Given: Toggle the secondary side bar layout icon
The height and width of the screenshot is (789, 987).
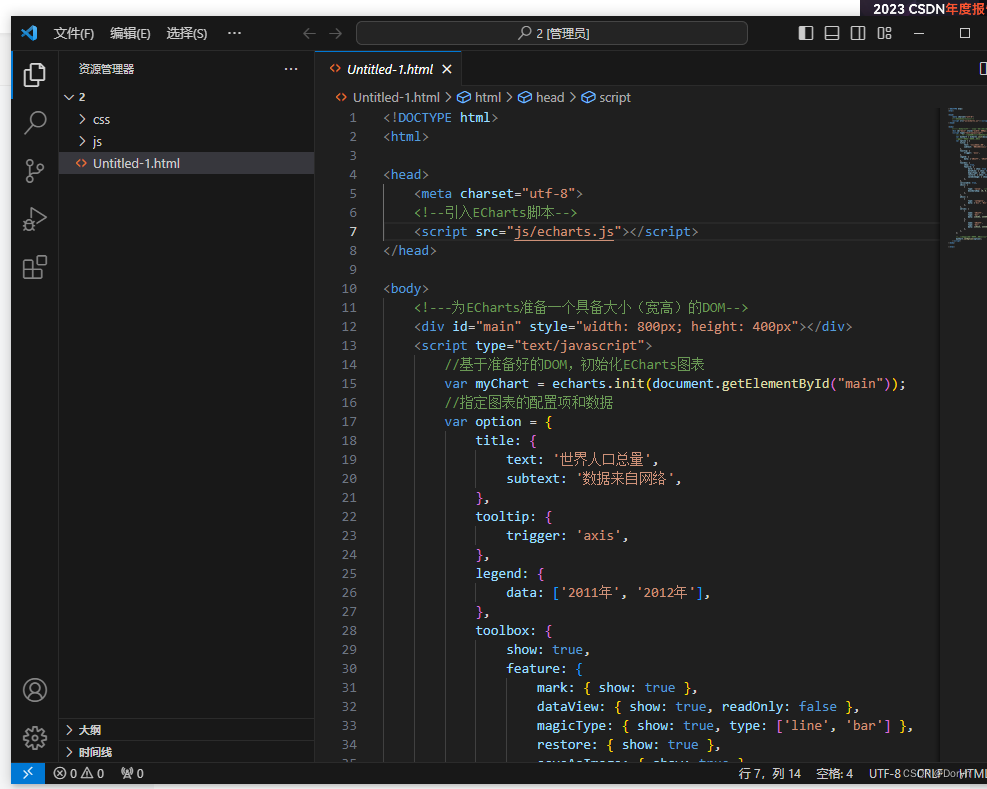Looking at the screenshot, I should click(858, 33).
